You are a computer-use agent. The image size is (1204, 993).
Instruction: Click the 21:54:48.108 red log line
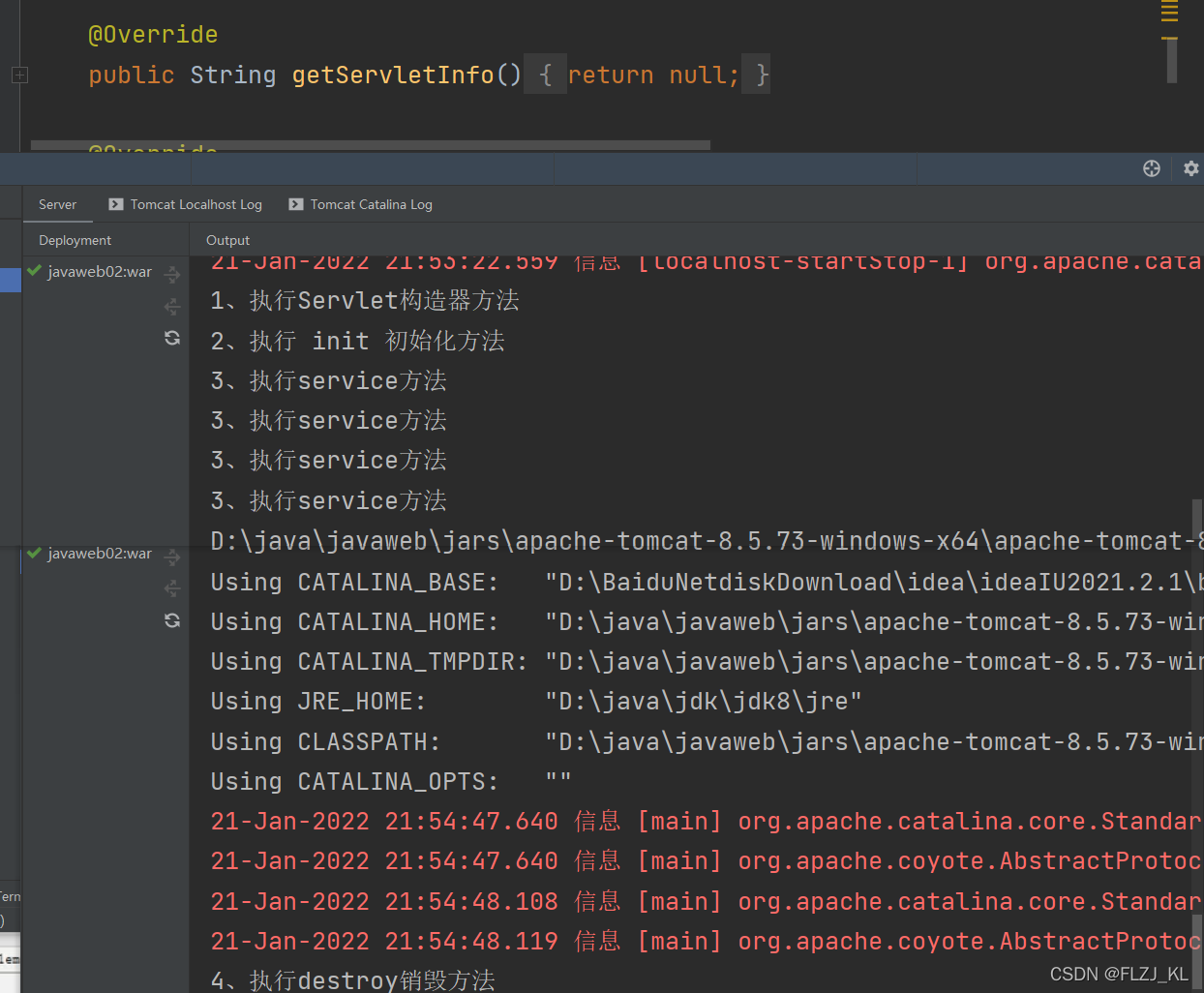(707, 901)
